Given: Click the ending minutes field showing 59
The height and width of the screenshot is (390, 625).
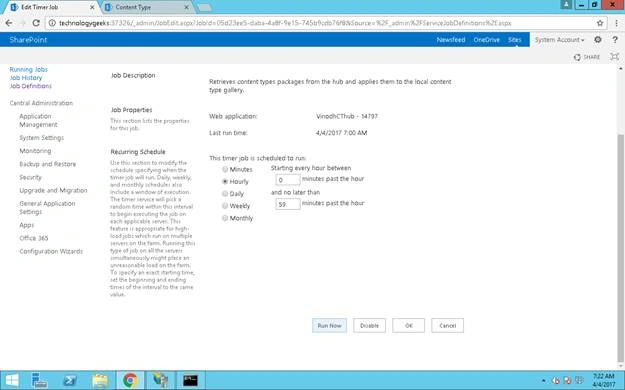Looking at the screenshot, I should (x=288, y=204).
